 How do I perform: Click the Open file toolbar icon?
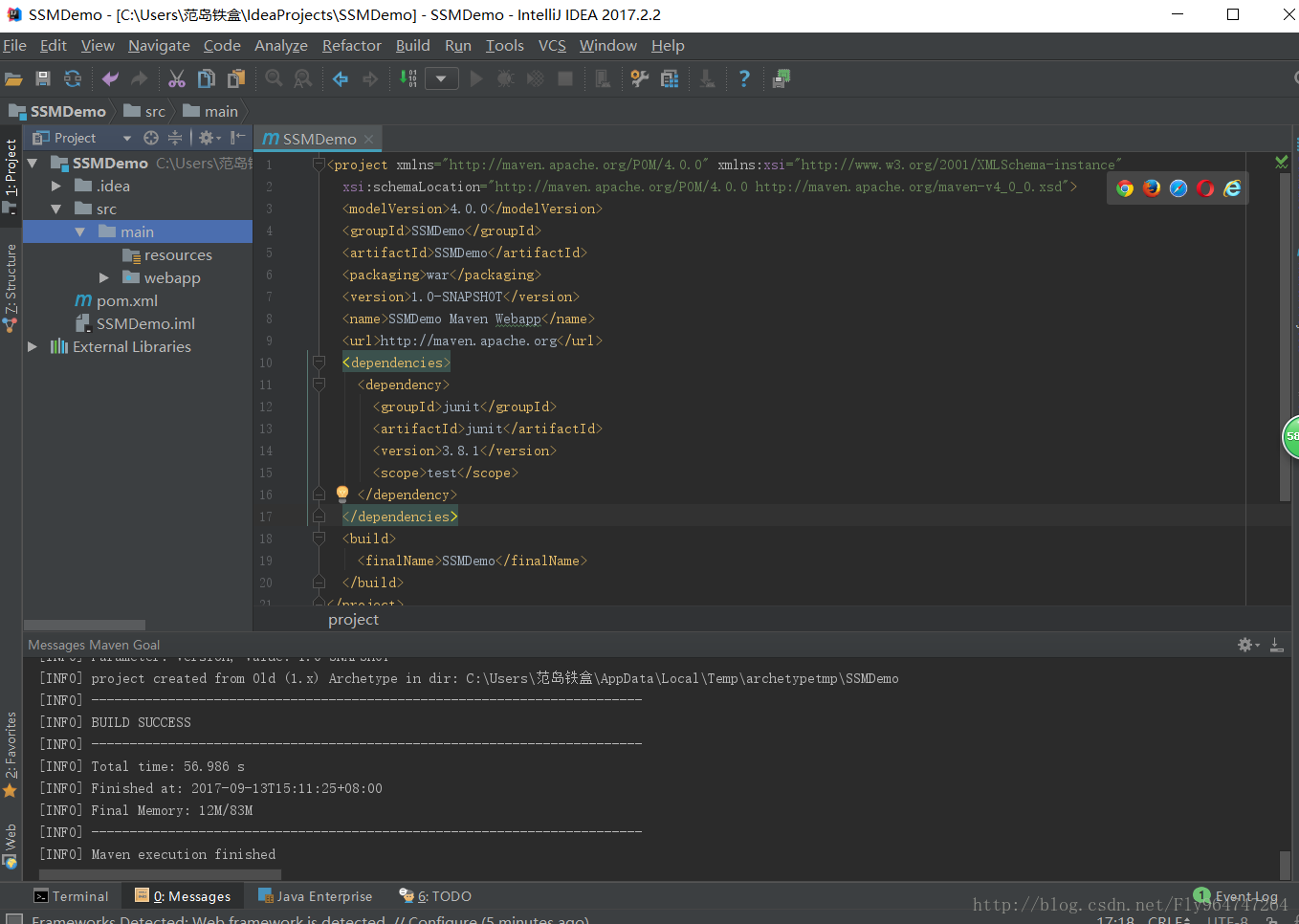tap(13, 79)
